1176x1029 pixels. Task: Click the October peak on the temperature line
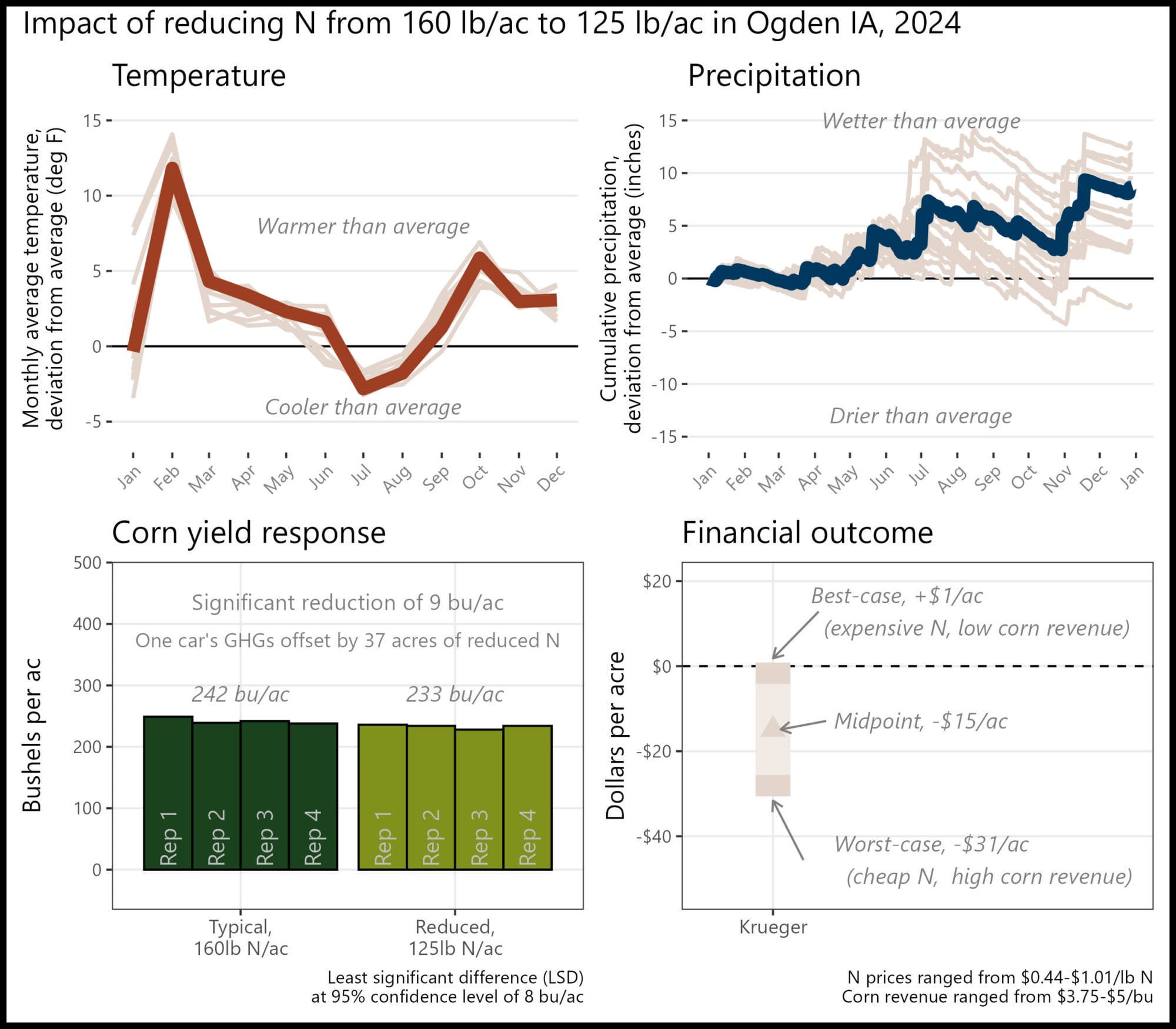(x=480, y=257)
